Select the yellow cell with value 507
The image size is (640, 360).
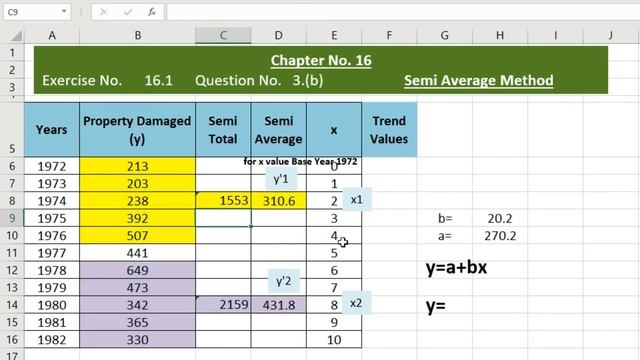click(138, 236)
